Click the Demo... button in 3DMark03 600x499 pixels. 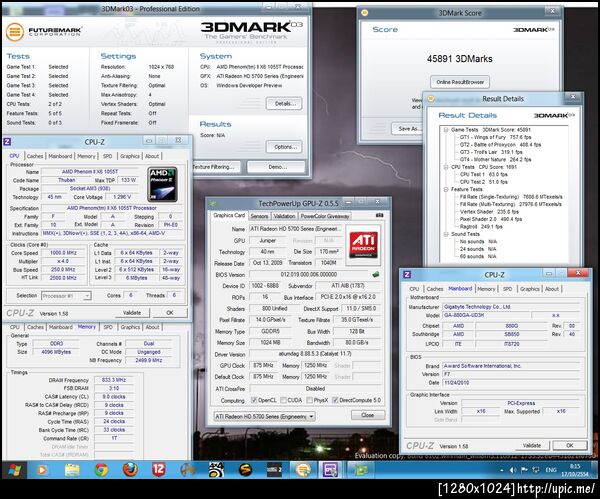point(277,167)
